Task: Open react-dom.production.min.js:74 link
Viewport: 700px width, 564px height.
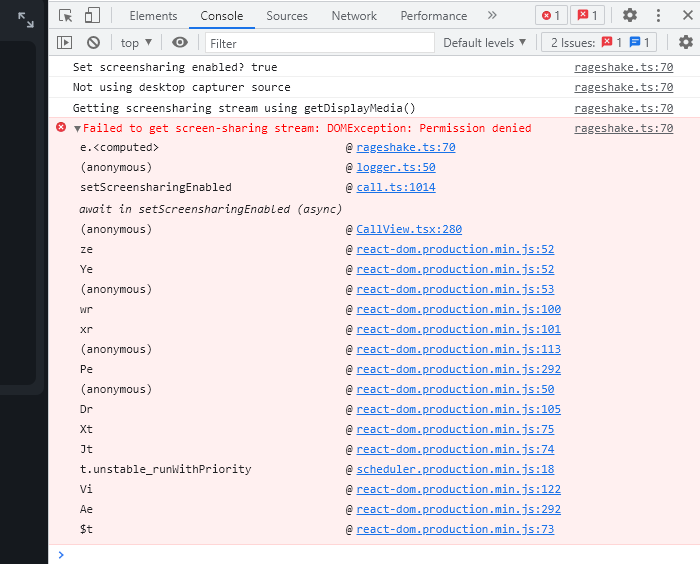Action: (x=455, y=450)
